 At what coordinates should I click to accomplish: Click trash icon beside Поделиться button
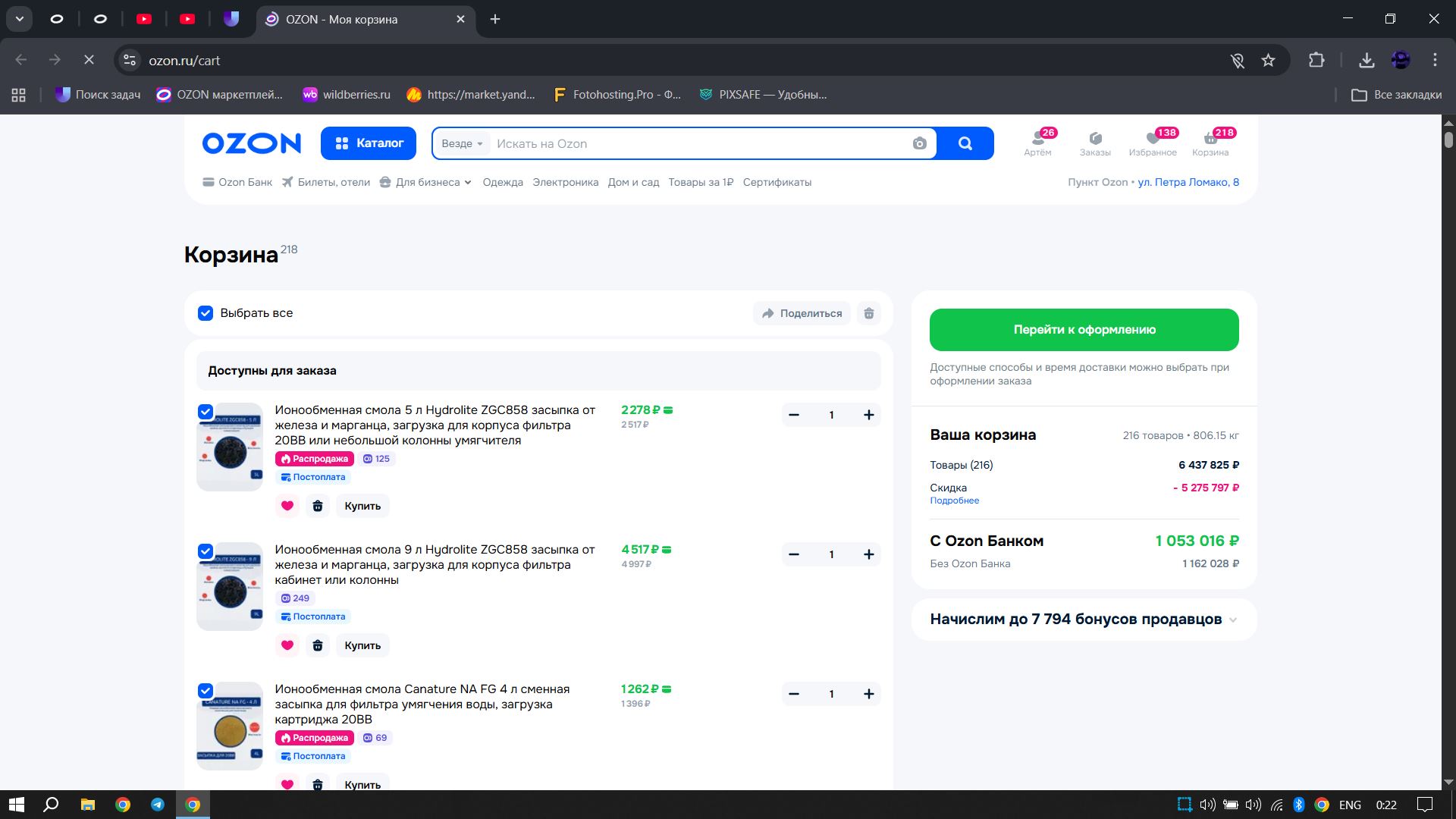869,313
